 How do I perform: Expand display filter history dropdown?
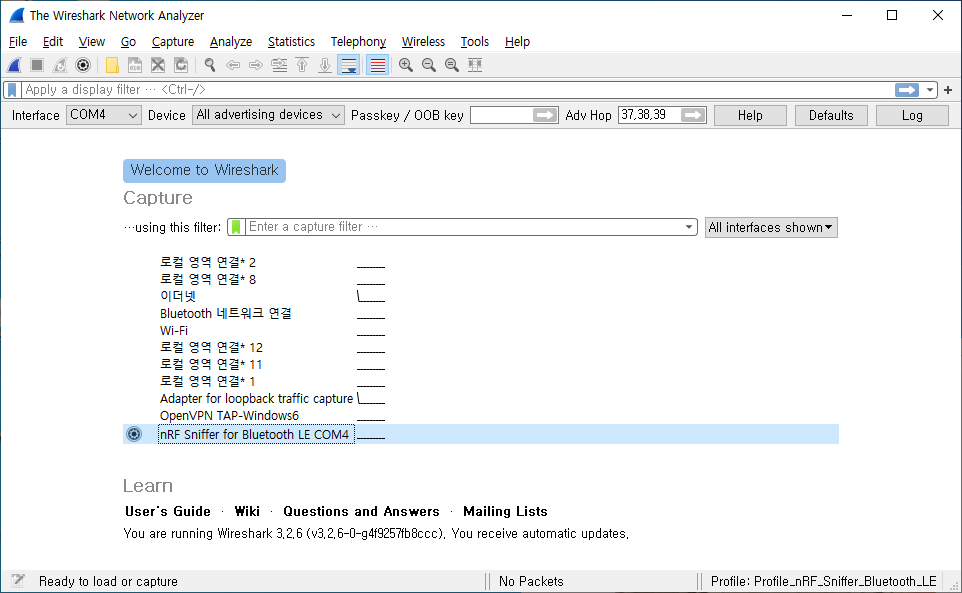tap(930, 90)
